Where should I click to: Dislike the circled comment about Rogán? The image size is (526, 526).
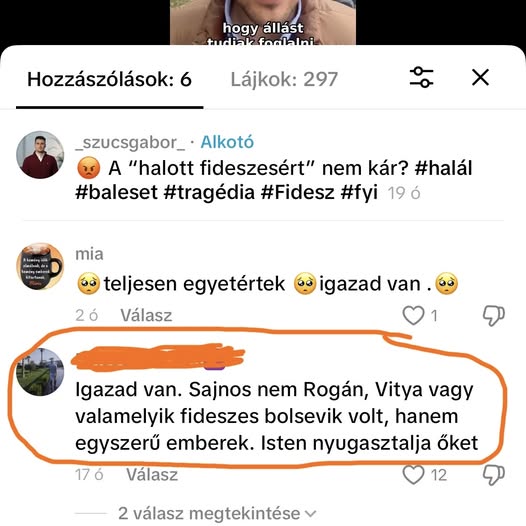[493, 475]
